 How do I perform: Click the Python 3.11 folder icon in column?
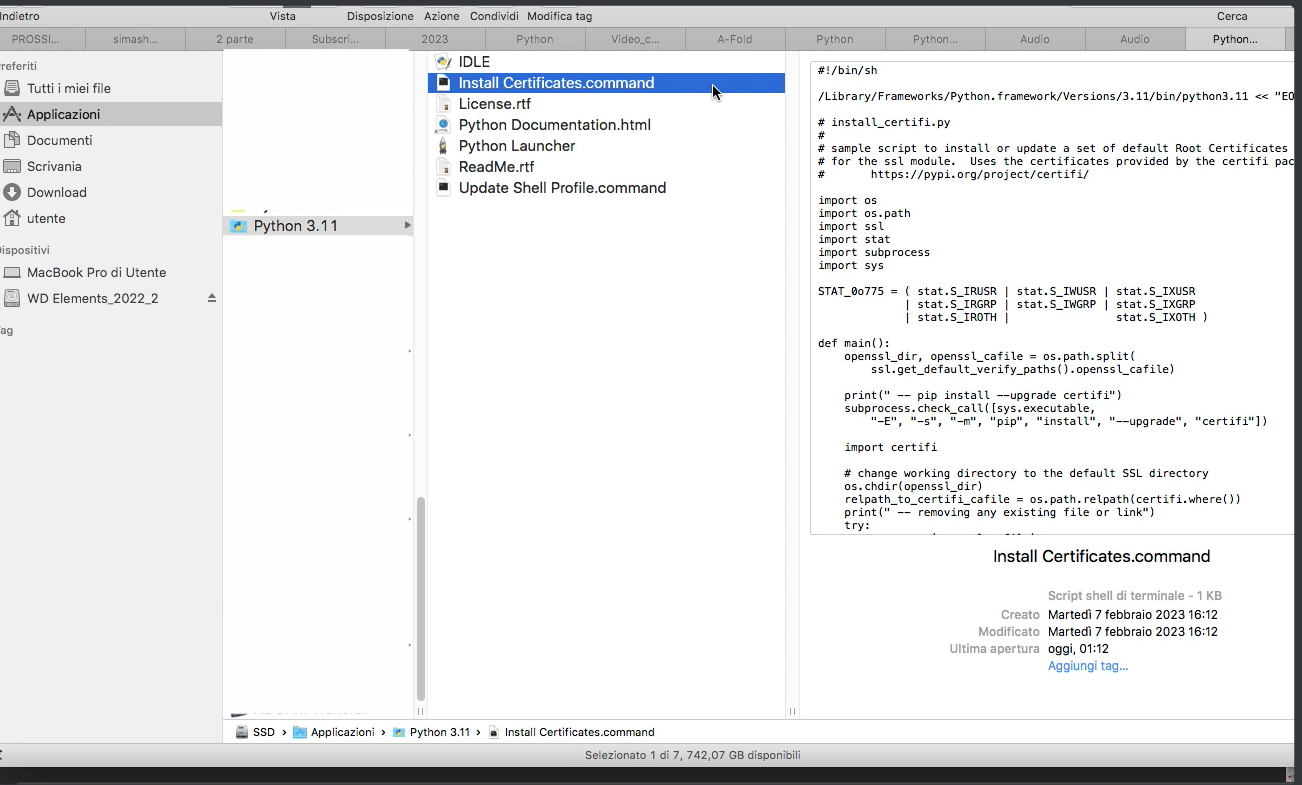point(238,226)
